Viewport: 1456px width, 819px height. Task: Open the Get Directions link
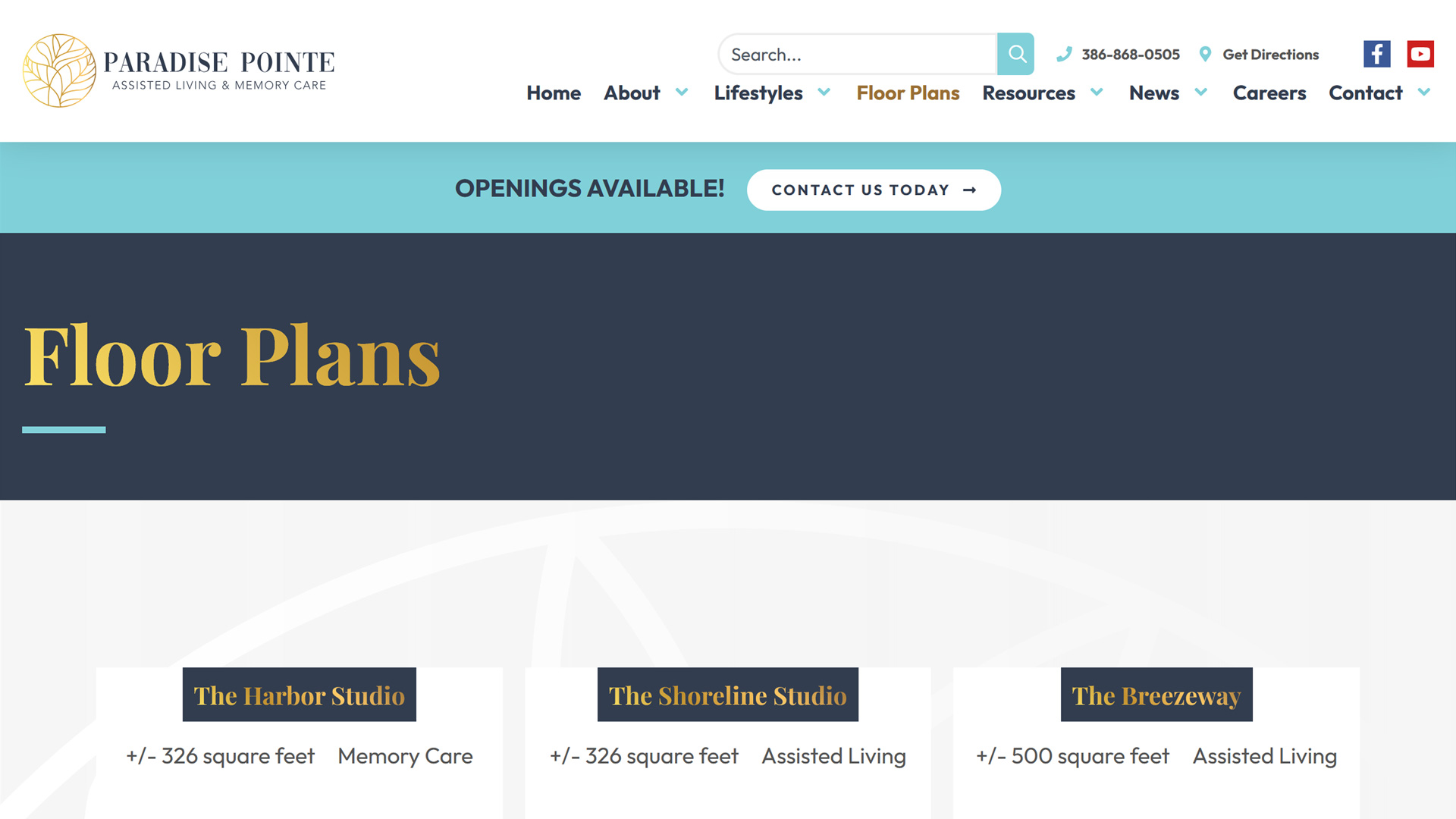1270,55
